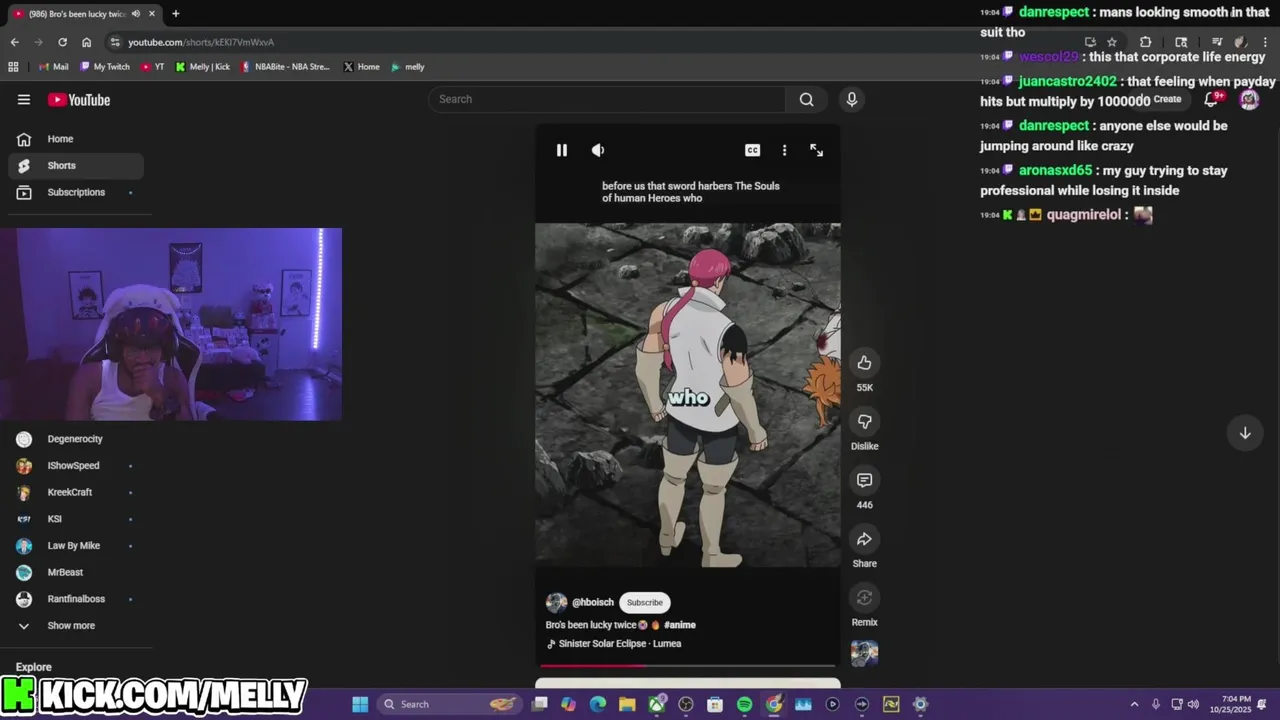1280x720 pixels.
Task: Mute tab via speaker icon on tab
Action: click(135, 14)
